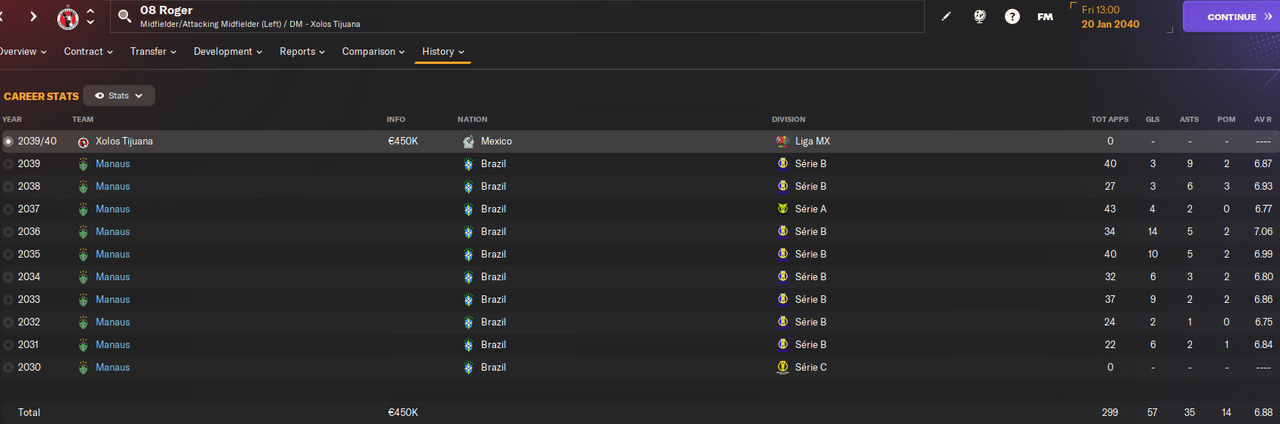
Task: Open the FM menu icon
Action: pos(1045,17)
